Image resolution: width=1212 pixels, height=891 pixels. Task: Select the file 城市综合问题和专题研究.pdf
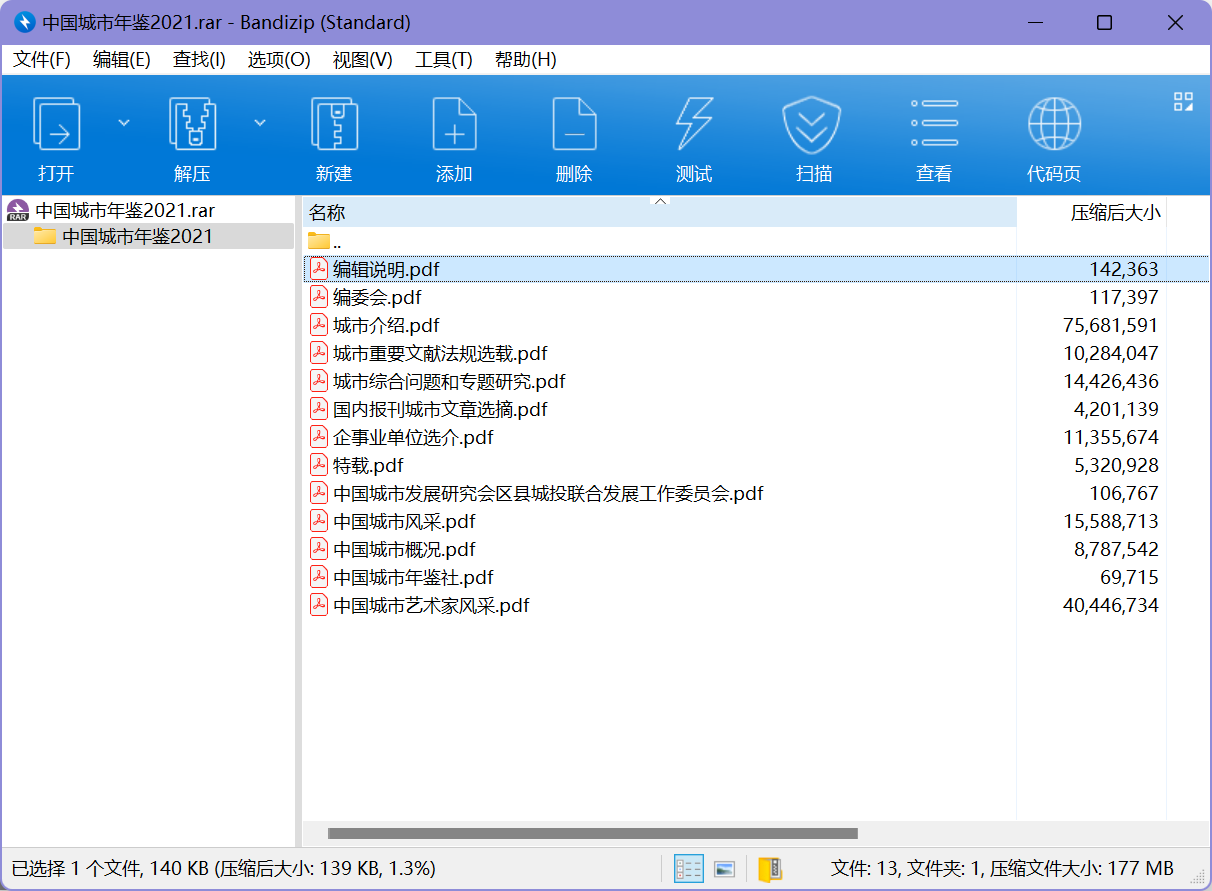(449, 381)
